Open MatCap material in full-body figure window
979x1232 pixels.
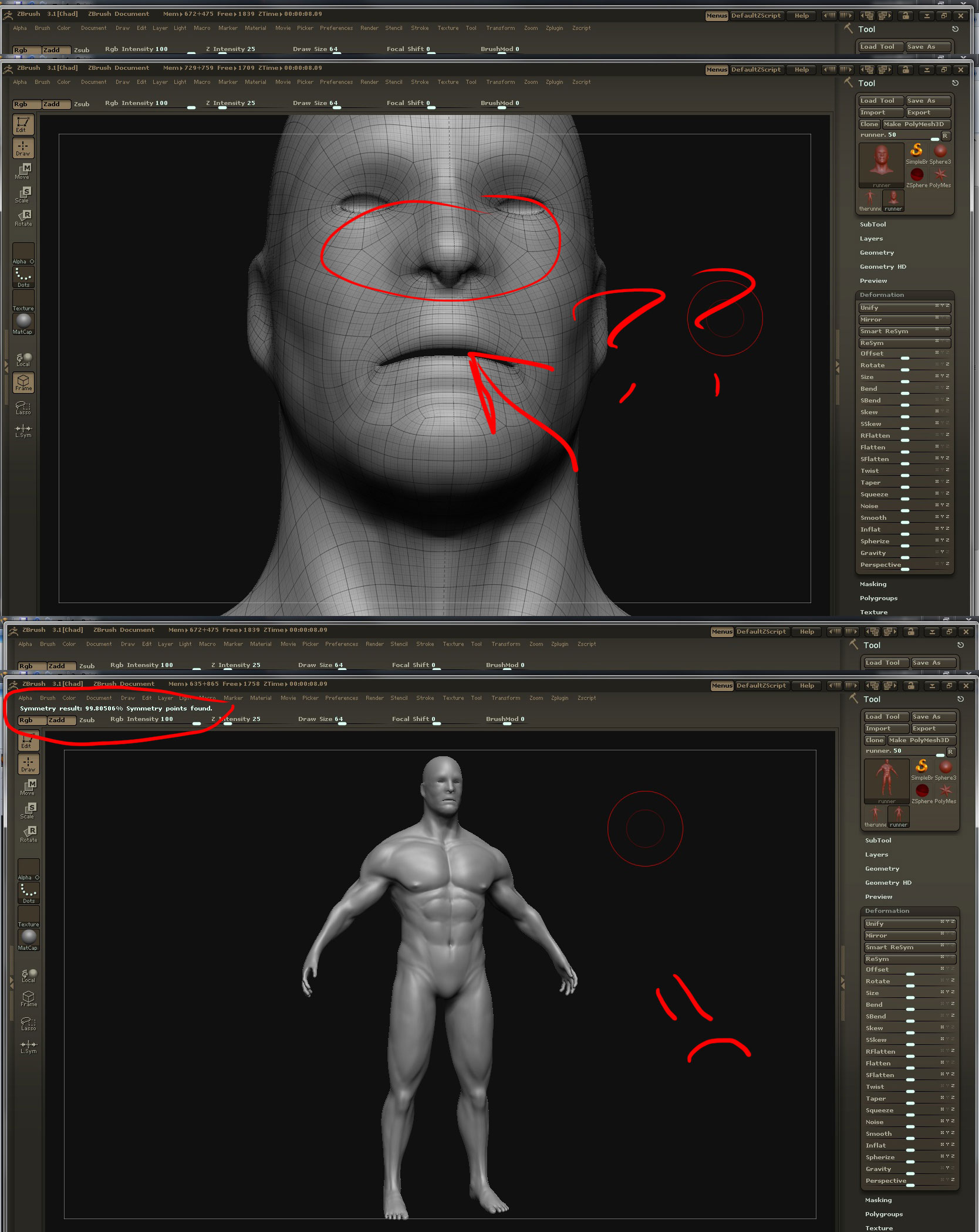[x=28, y=940]
